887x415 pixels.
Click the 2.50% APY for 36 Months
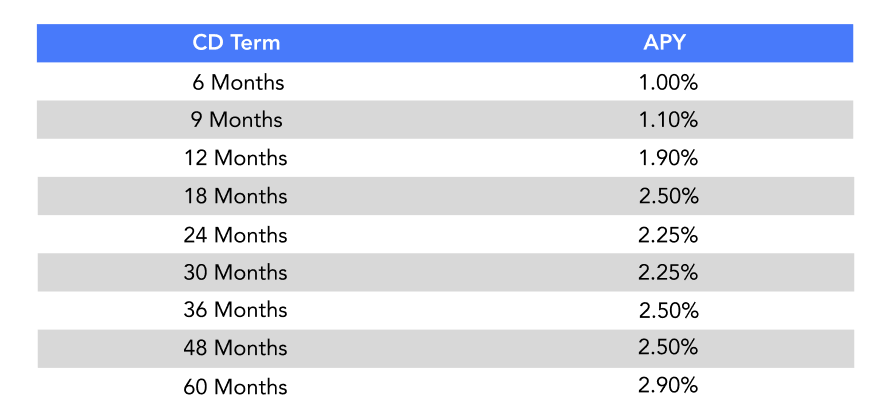[669, 310]
